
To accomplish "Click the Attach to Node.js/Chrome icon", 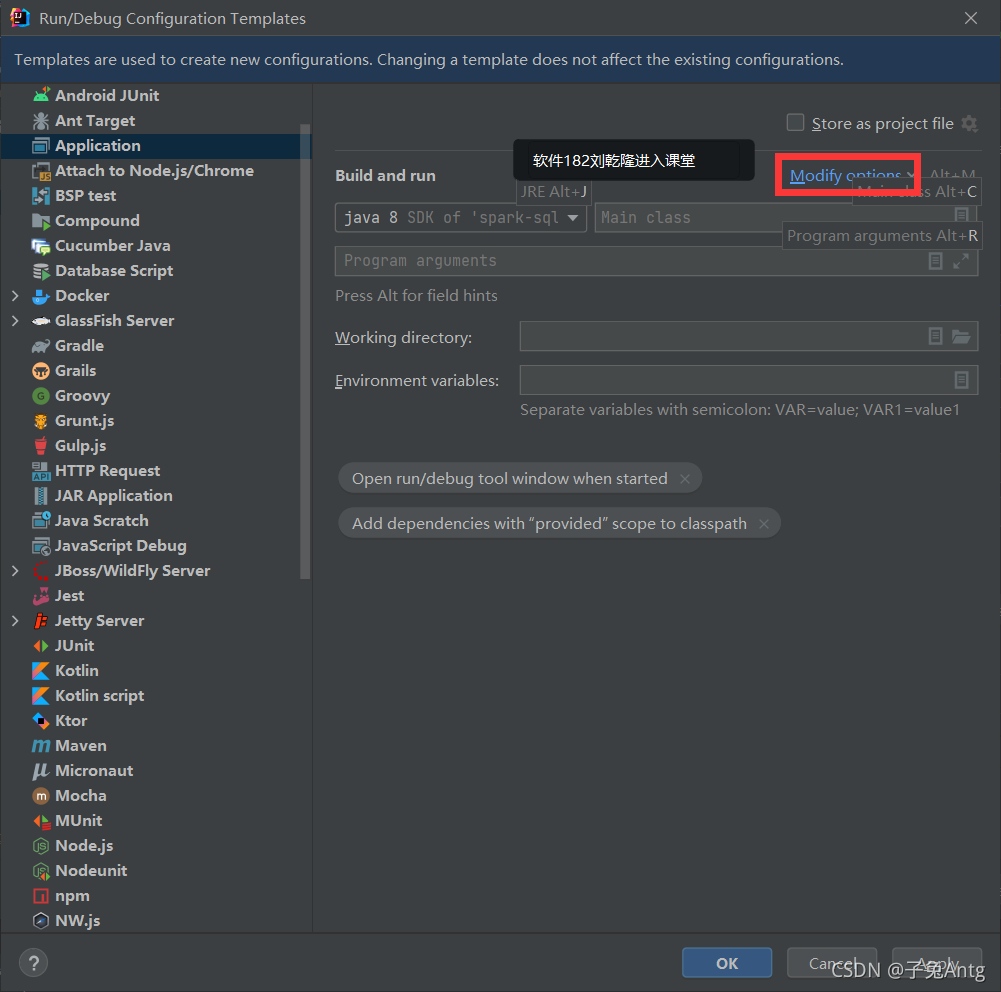I will (41, 170).
